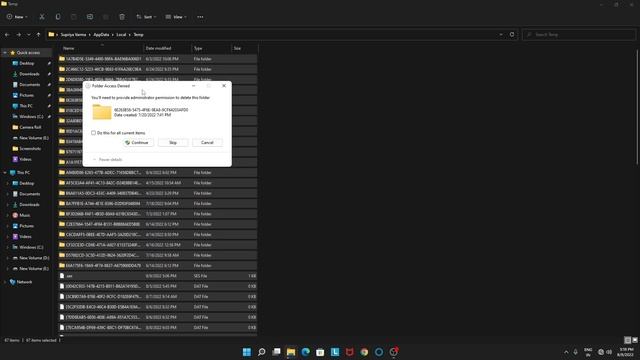Open Cortana circle icon on taskbar

point(379,352)
